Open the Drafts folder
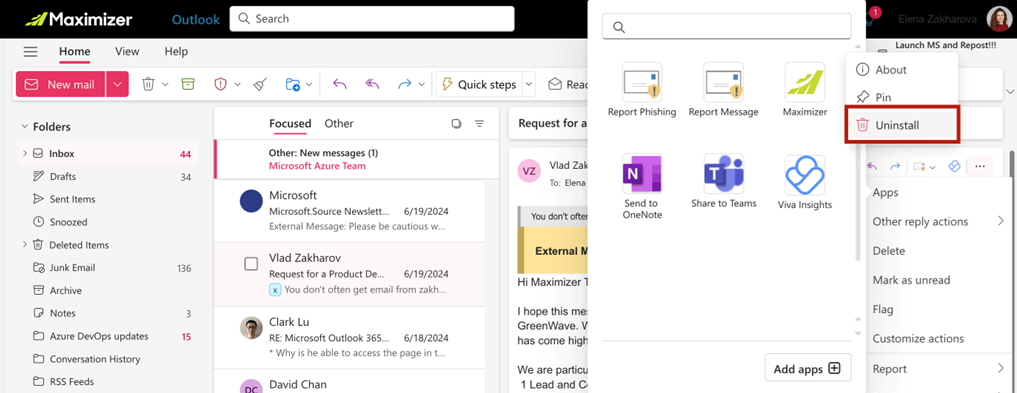 click(108, 176)
